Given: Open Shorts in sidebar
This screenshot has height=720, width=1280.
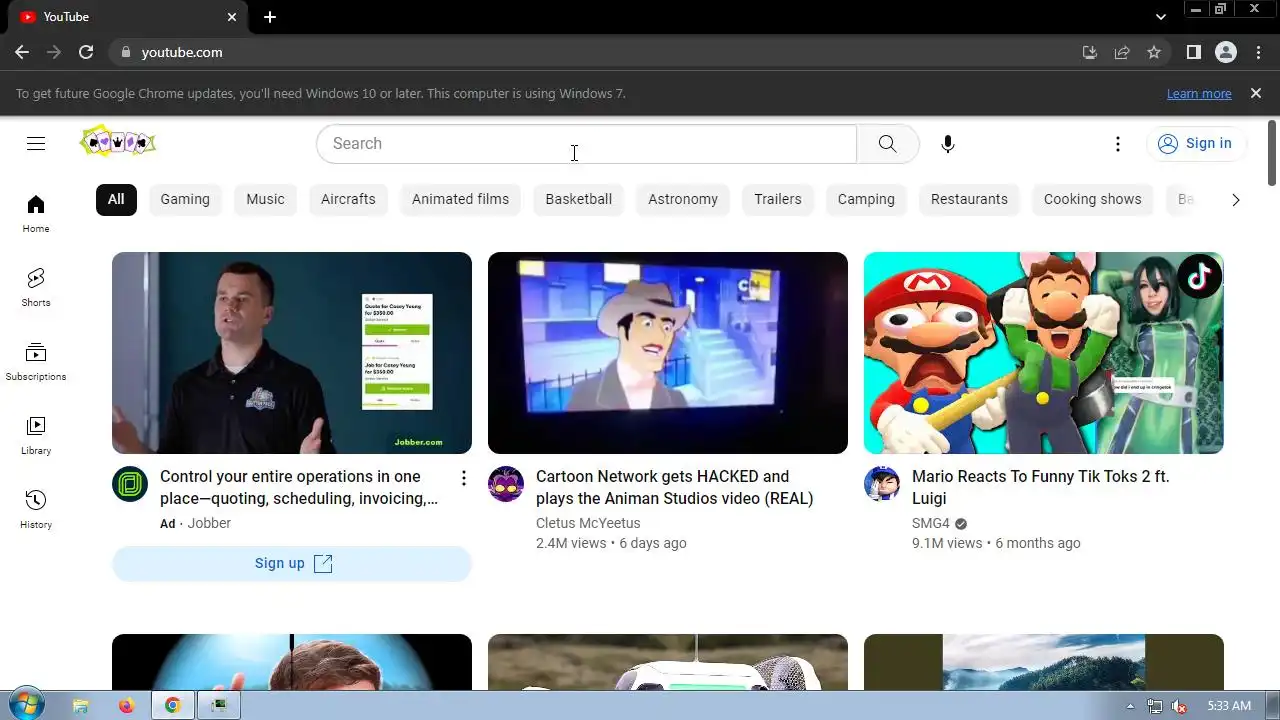Looking at the screenshot, I should (x=36, y=288).
